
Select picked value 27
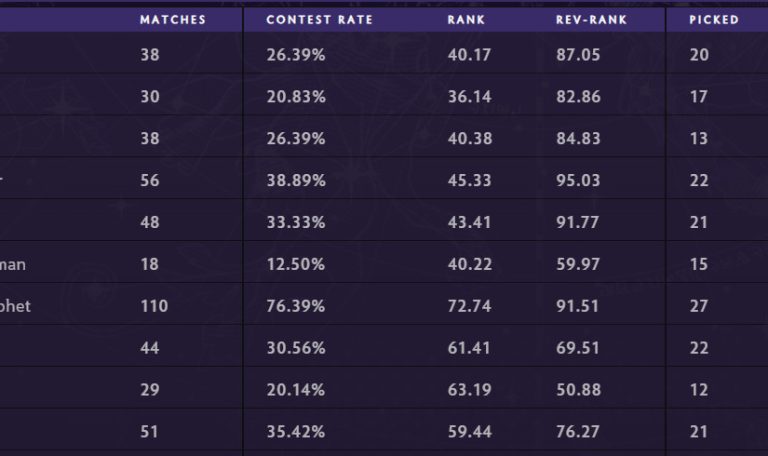pyautogui.click(x=698, y=306)
